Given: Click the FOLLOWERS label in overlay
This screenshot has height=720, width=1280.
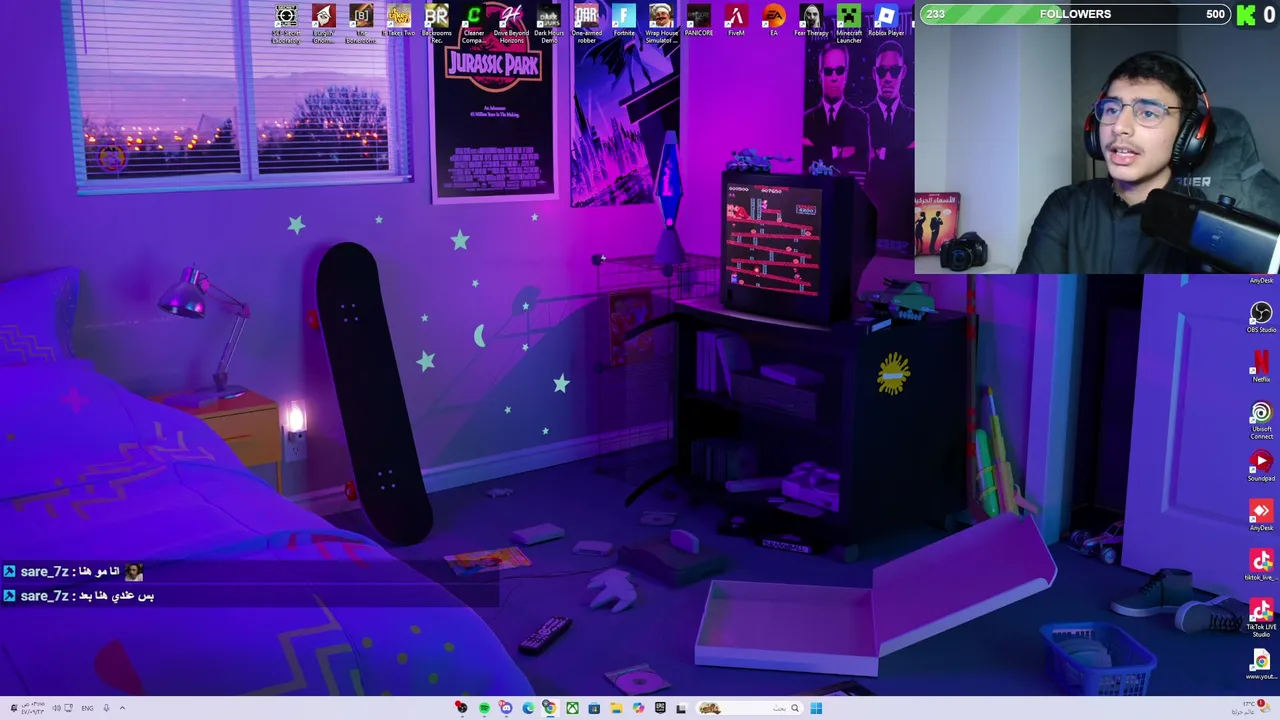Looking at the screenshot, I should [1075, 14].
